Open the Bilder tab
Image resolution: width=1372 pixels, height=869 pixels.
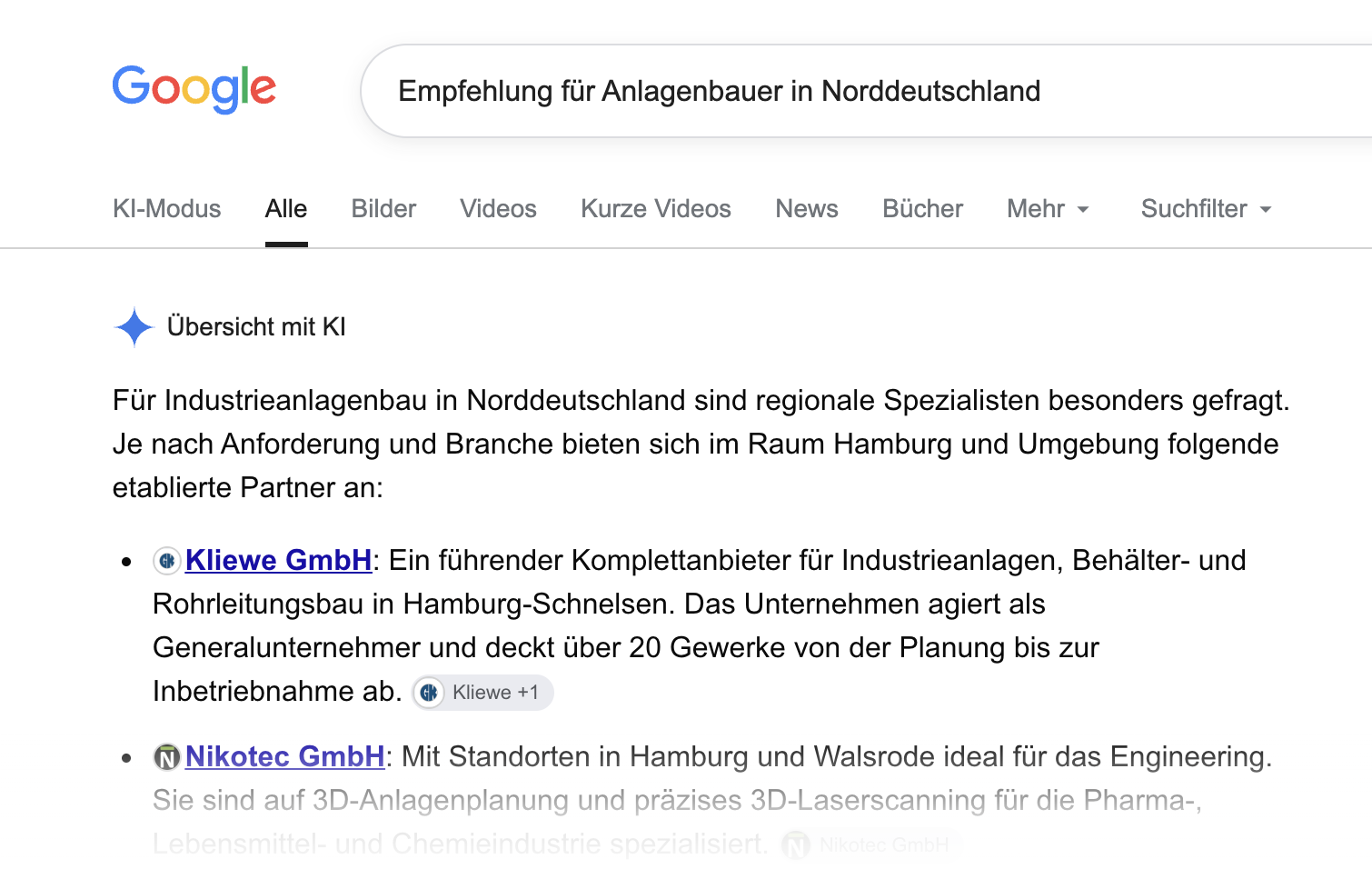click(383, 209)
